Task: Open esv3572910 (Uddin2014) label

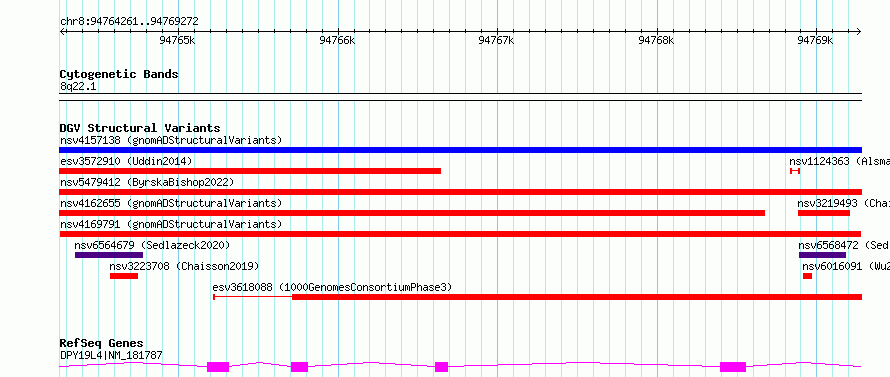Action: pos(126,161)
